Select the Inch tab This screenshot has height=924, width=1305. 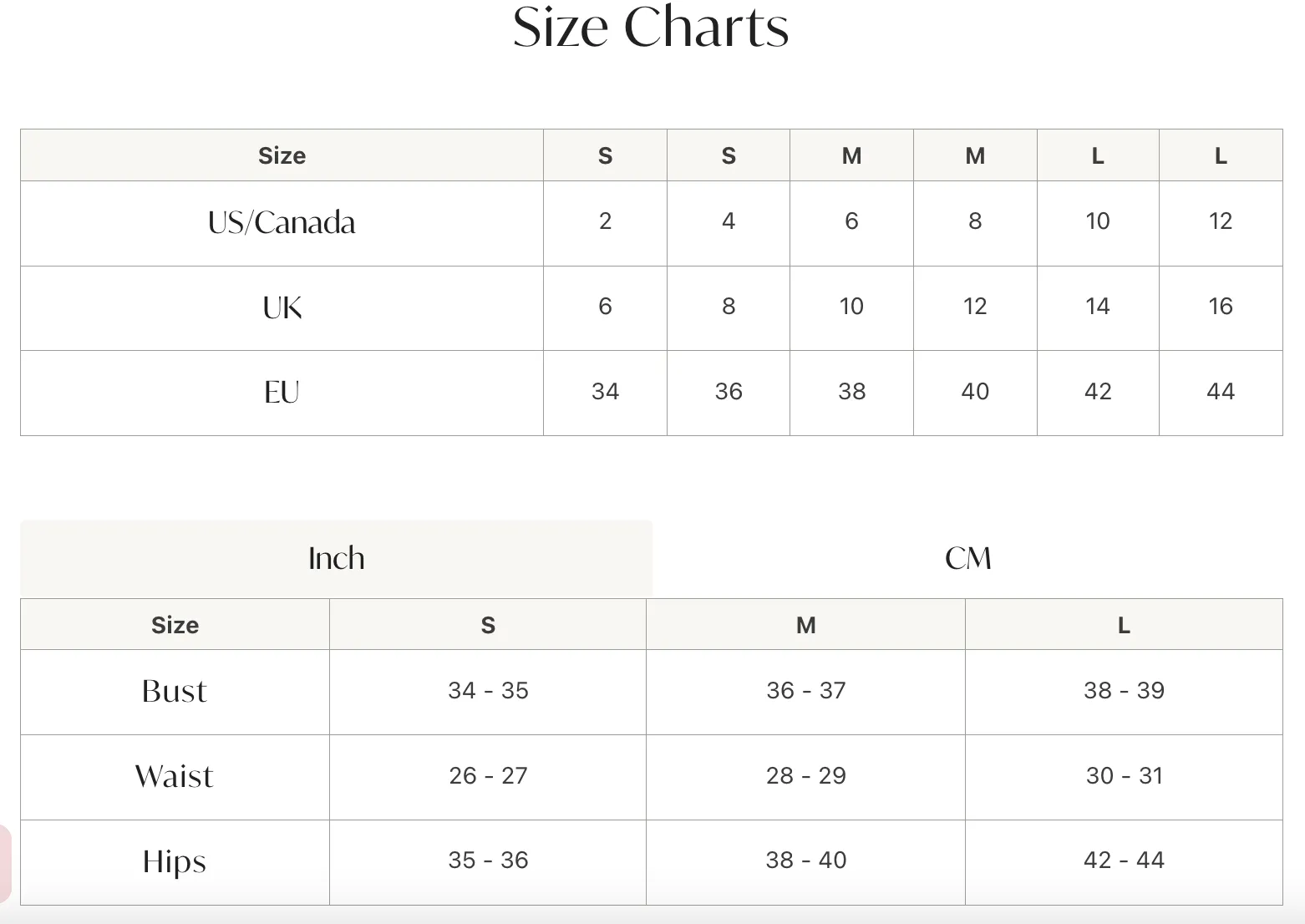click(336, 558)
